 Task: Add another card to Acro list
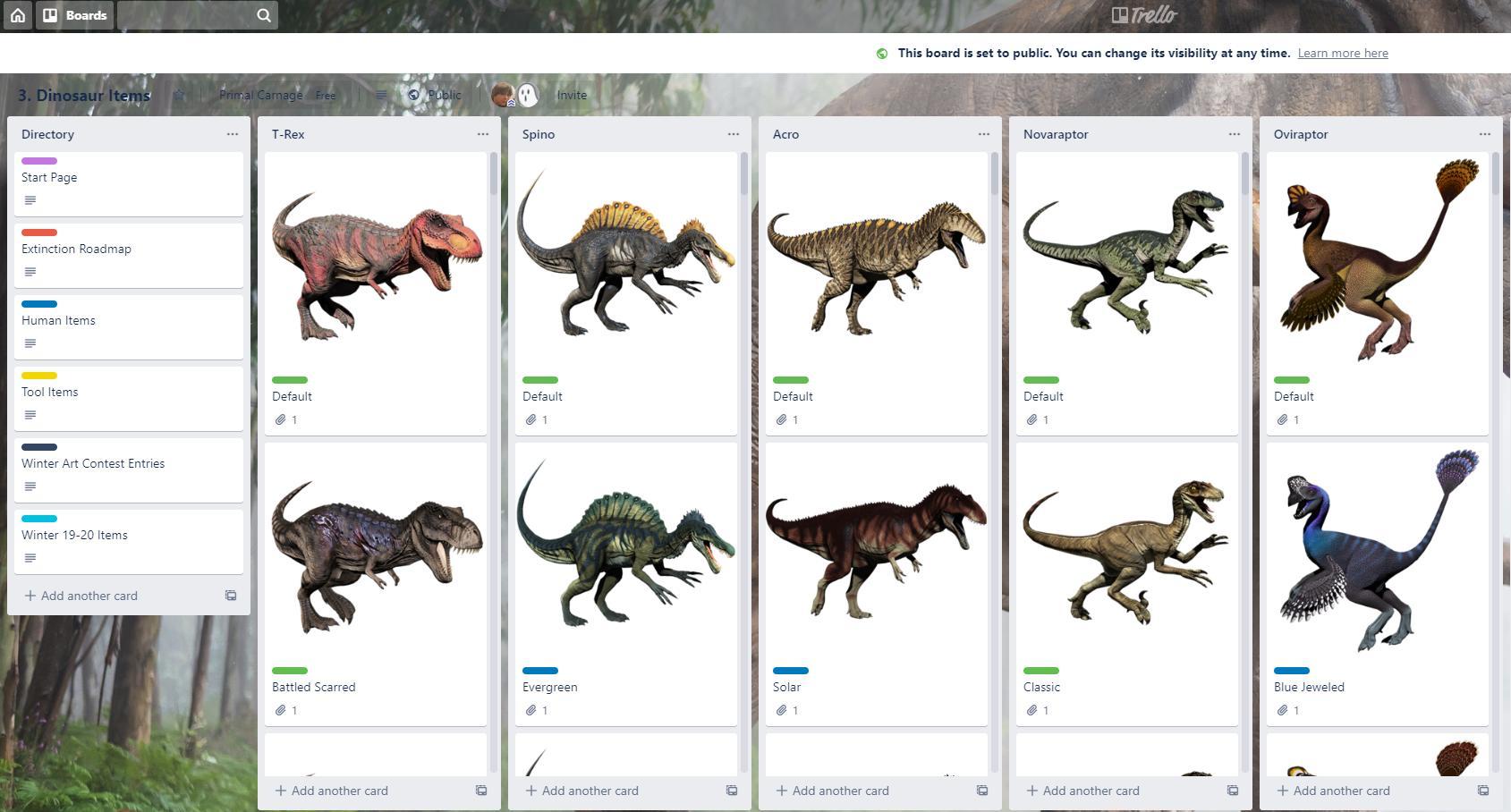click(833, 791)
